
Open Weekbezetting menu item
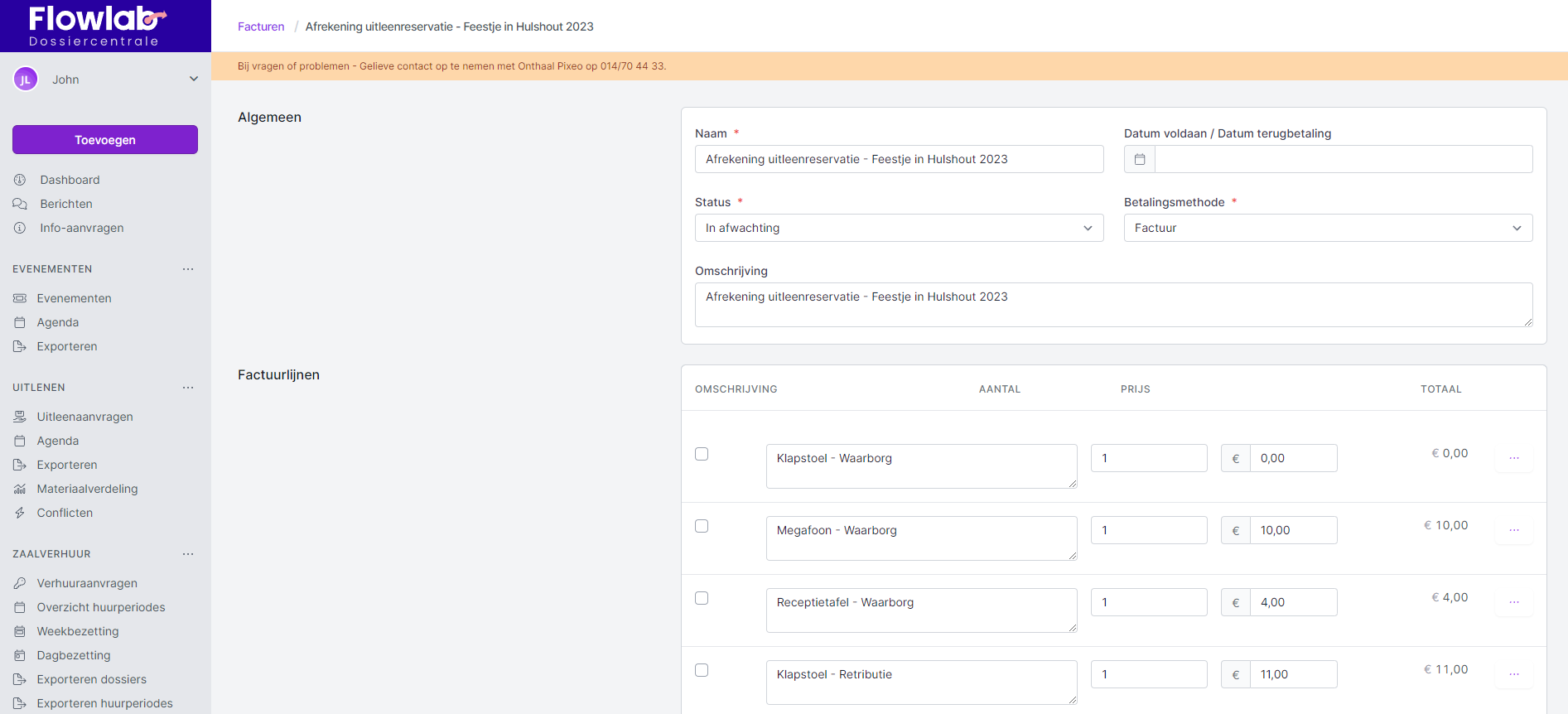(x=78, y=631)
